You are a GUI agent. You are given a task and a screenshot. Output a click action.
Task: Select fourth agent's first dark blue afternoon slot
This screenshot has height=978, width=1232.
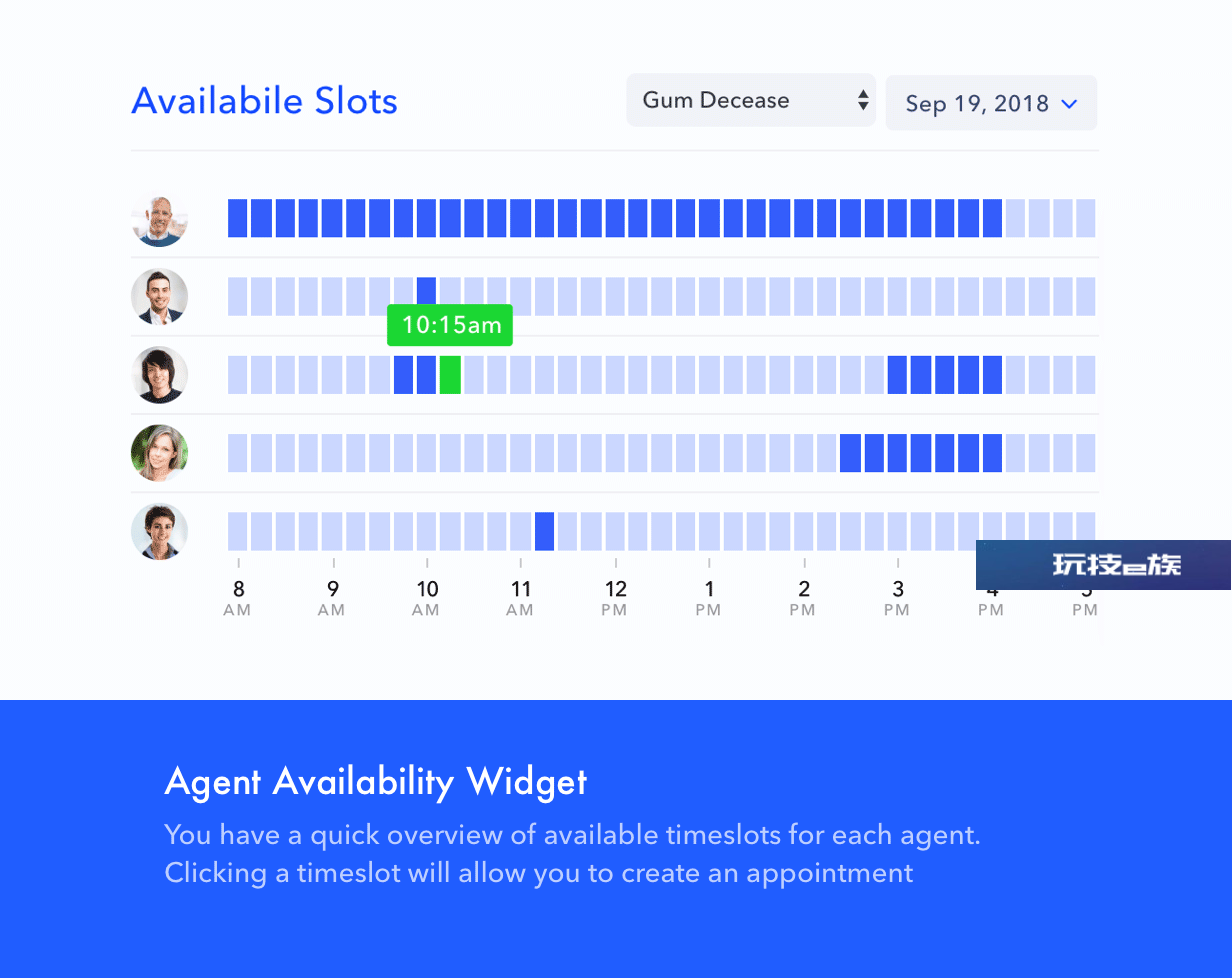(x=850, y=453)
